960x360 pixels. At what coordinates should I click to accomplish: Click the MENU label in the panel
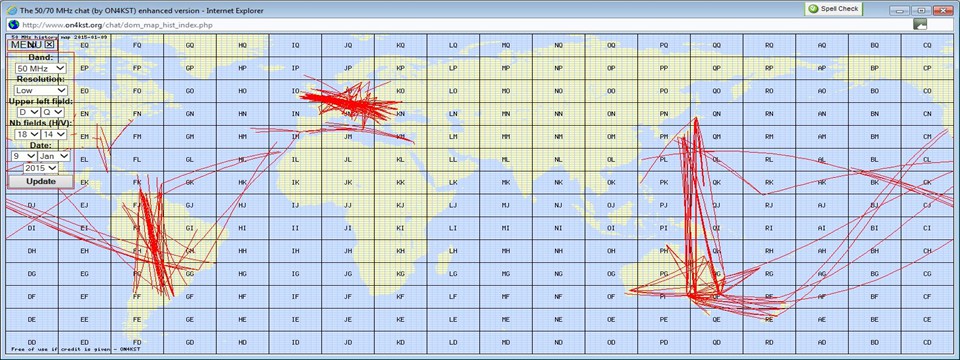27,44
